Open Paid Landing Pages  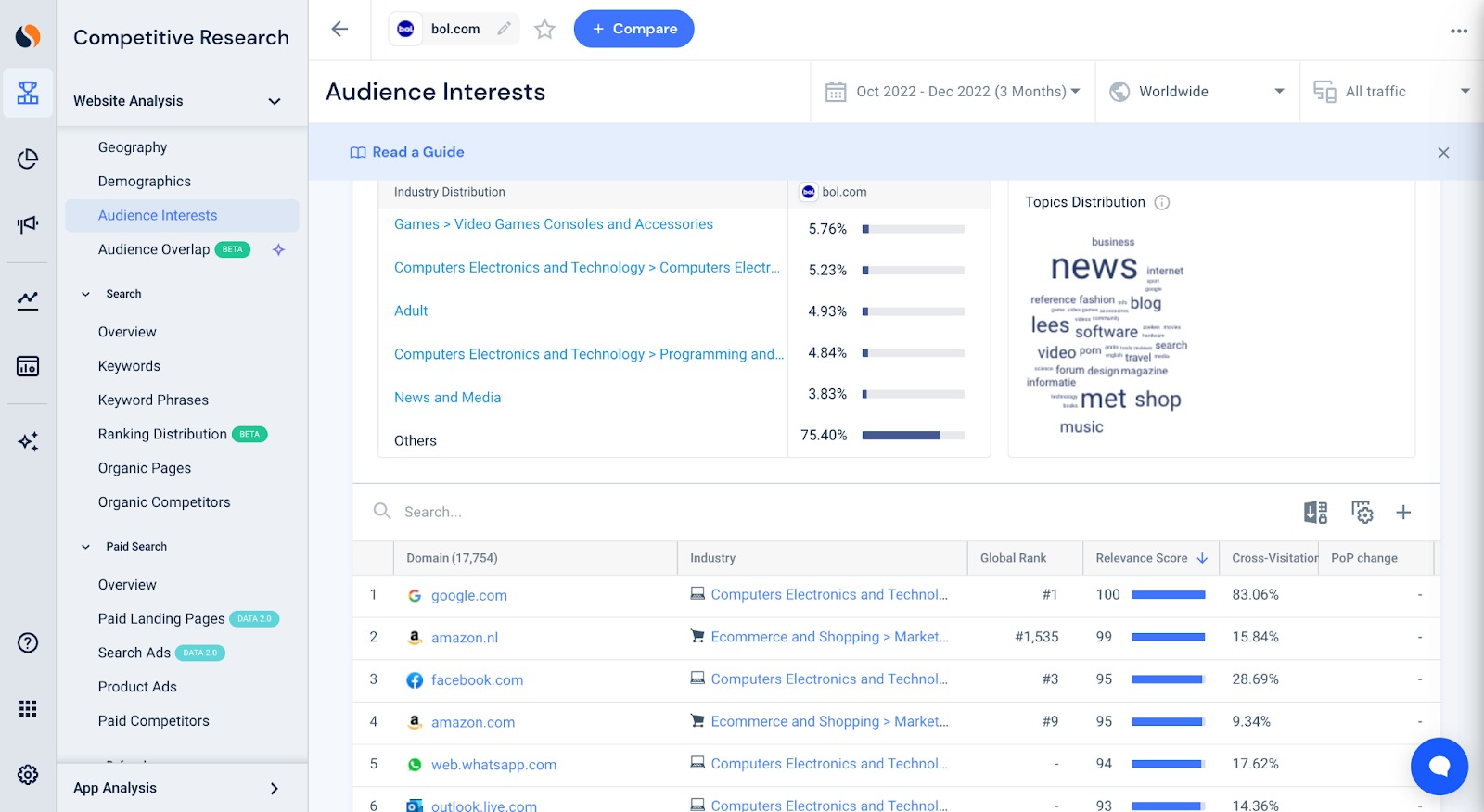coord(161,619)
